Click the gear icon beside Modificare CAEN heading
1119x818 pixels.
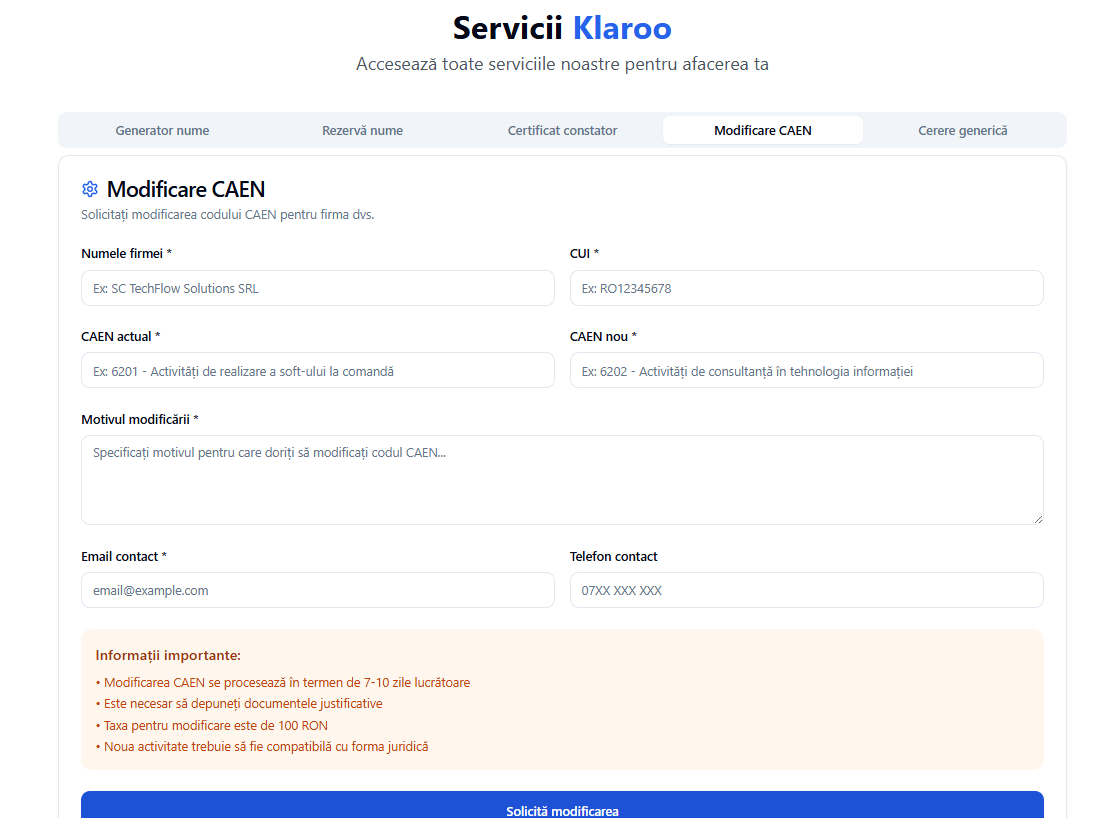(x=90, y=189)
